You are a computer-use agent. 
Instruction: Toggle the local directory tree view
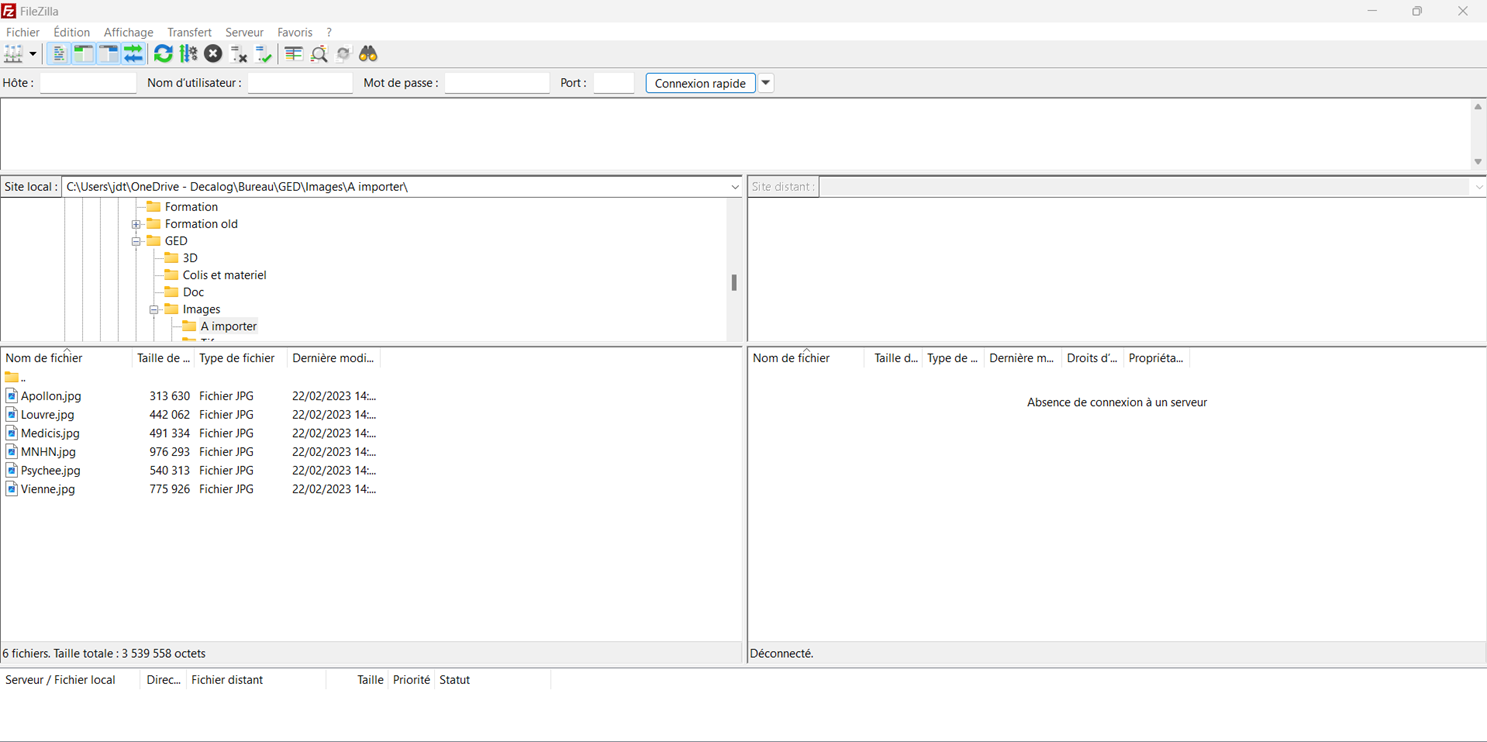83,54
